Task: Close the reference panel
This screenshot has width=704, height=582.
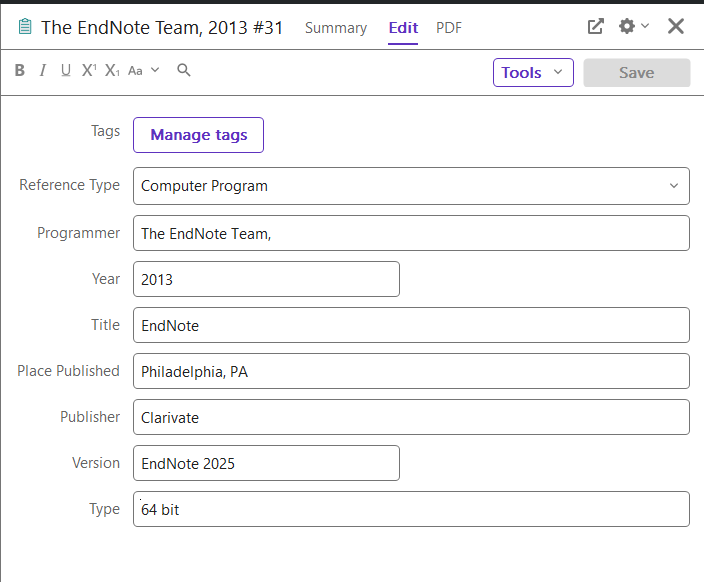Action: pos(676,26)
